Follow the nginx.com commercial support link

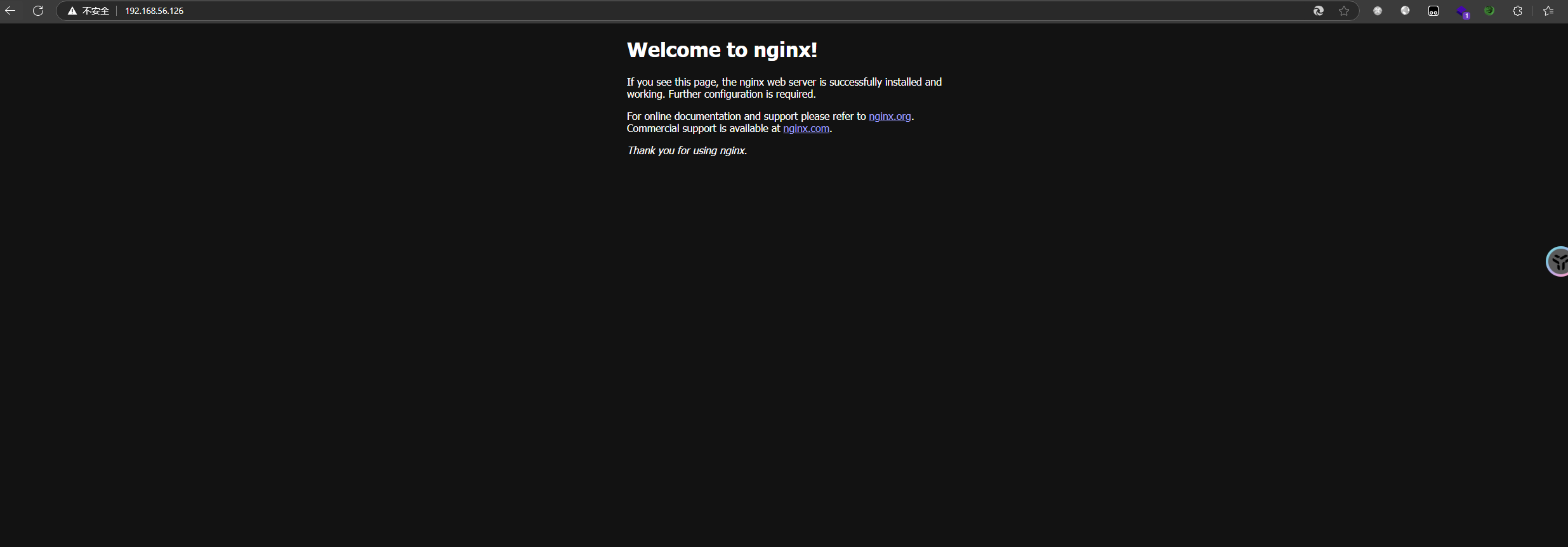click(806, 128)
